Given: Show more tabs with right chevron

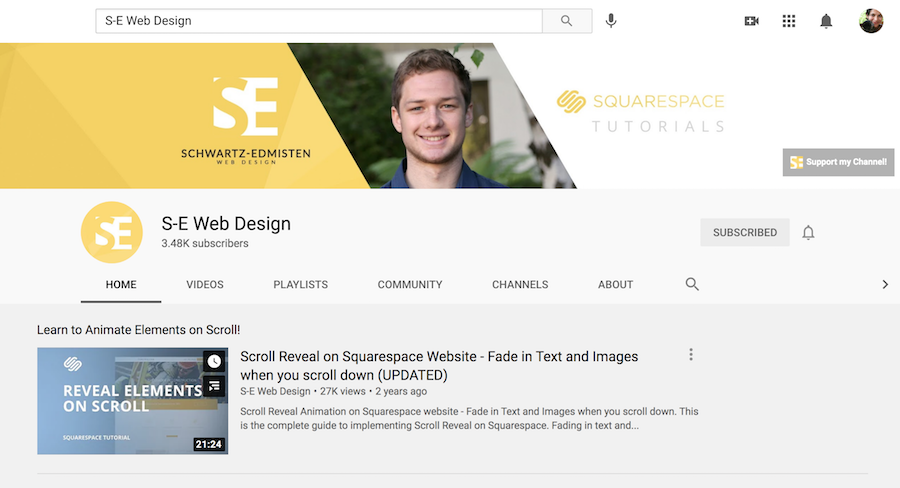Looking at the screenshot, I should tap(885, 284).
